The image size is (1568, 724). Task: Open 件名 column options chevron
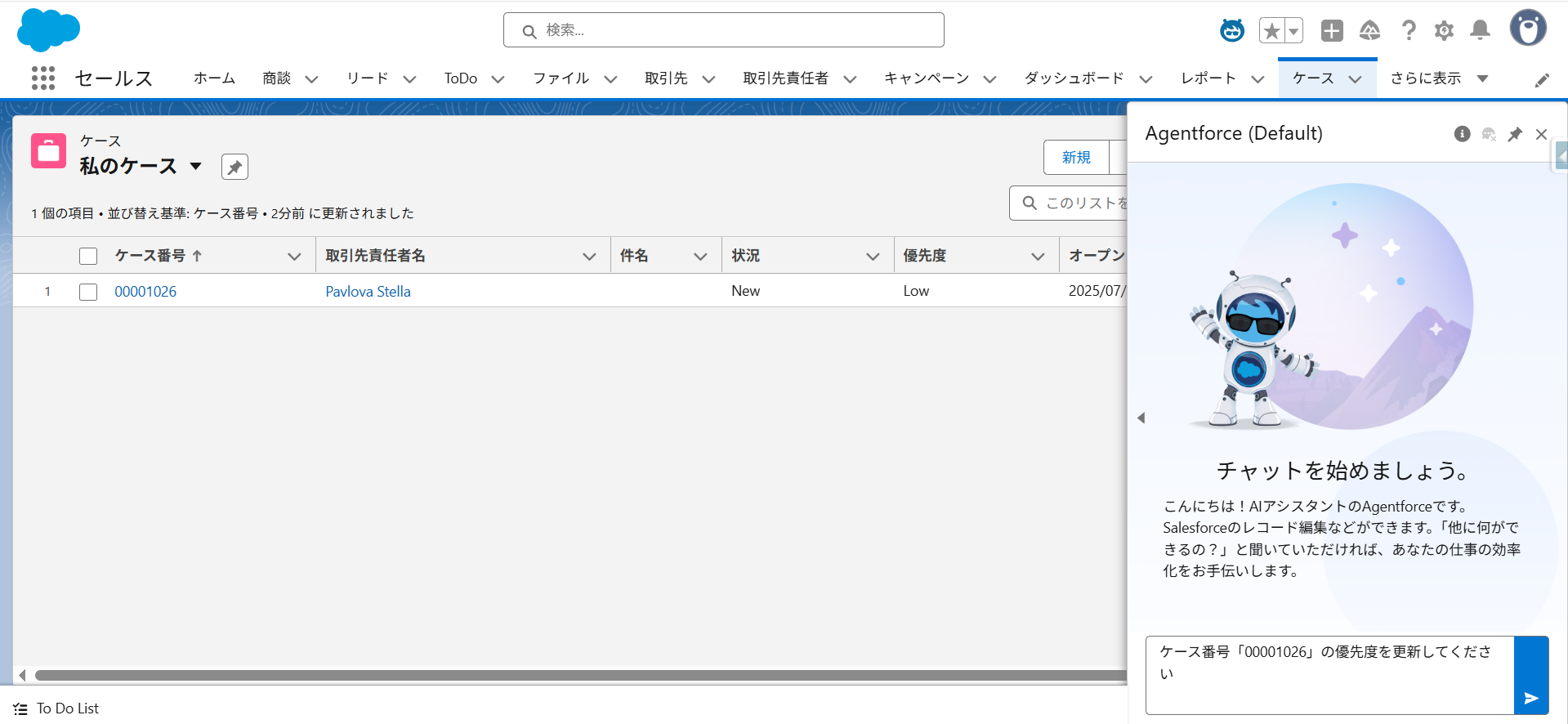coord(700,257)
